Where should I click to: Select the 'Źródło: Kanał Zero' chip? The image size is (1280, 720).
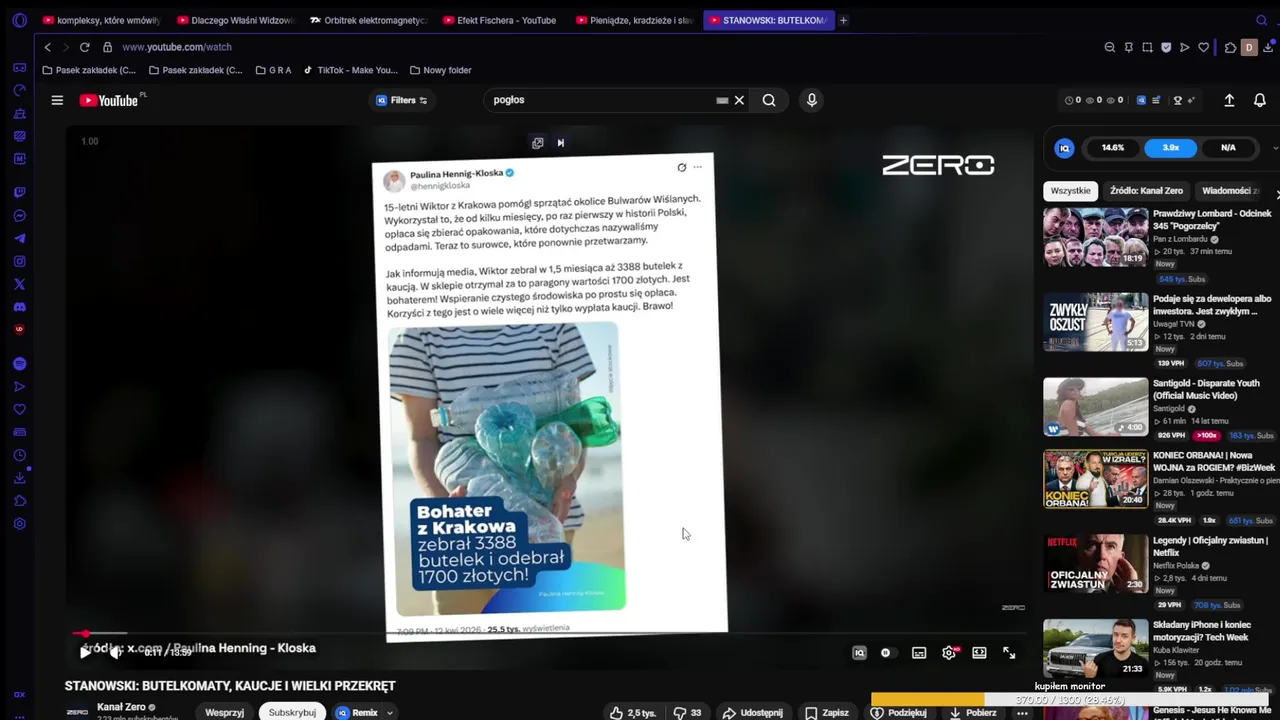click(x=1147, y=191)
